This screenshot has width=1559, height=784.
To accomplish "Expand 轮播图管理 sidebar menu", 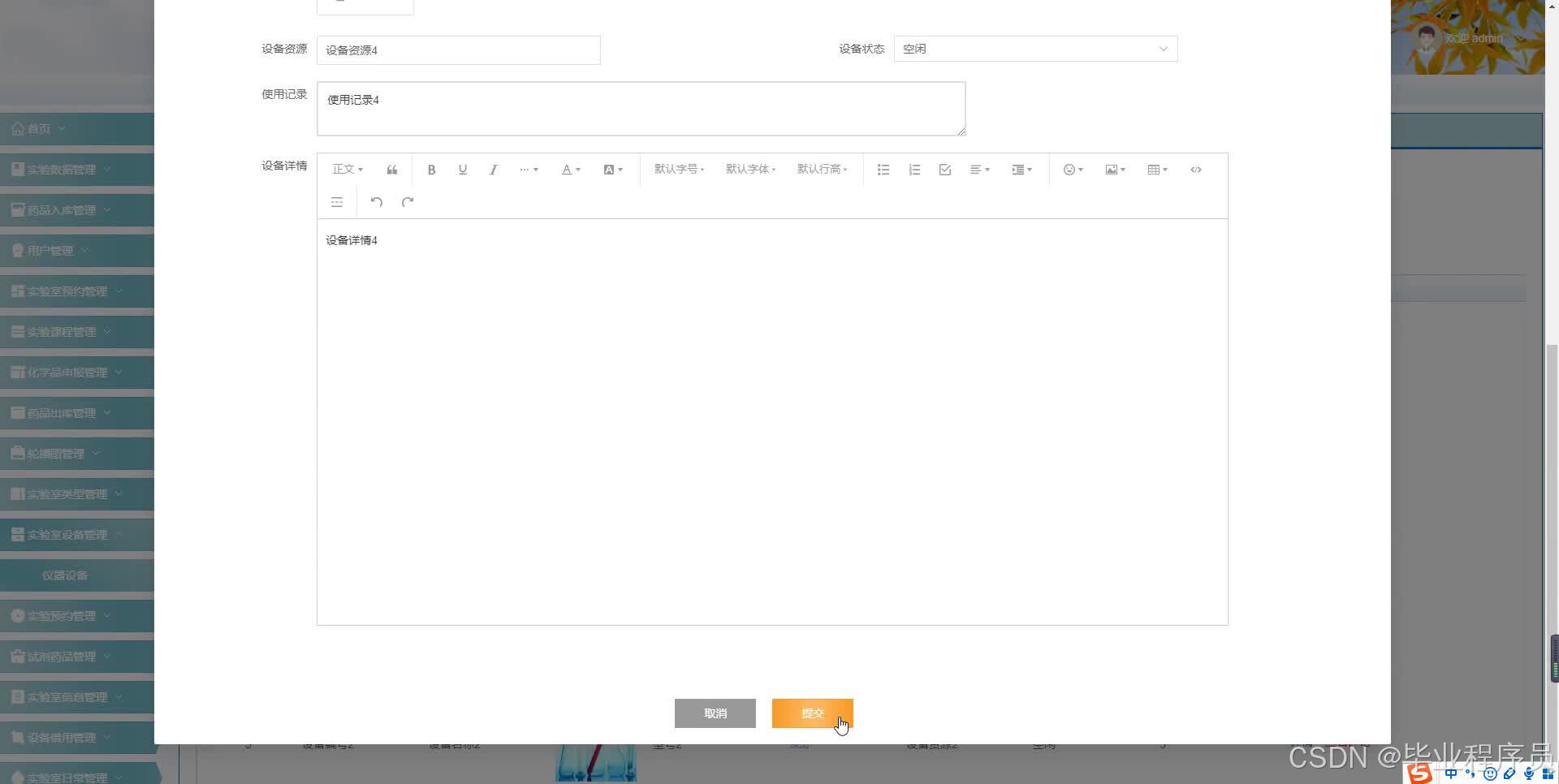I will 77,454.
